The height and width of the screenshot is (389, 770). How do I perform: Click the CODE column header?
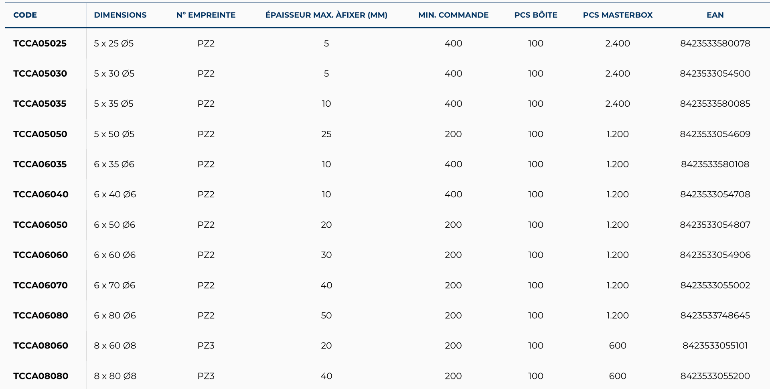[x=25, y=15]
